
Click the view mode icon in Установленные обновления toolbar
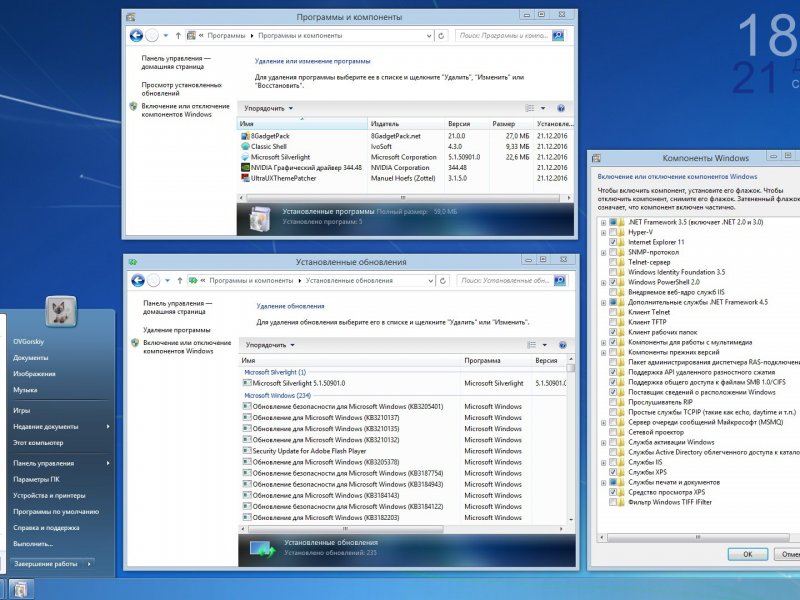532,345
